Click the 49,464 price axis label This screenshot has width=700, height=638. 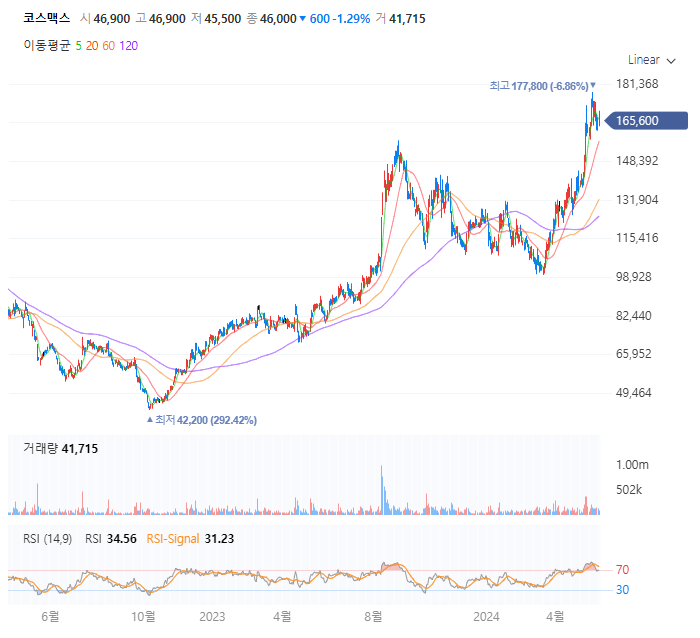[x=633, y=393]
